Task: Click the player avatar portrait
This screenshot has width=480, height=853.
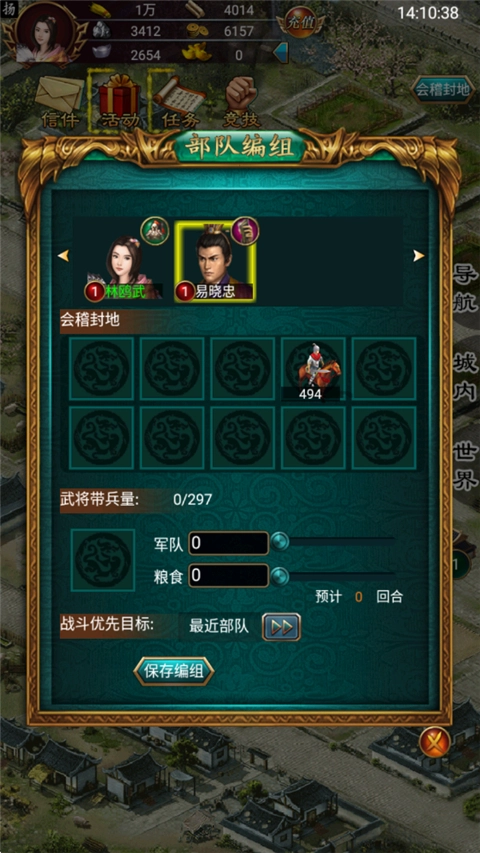Action: click(x=45, y=33)
